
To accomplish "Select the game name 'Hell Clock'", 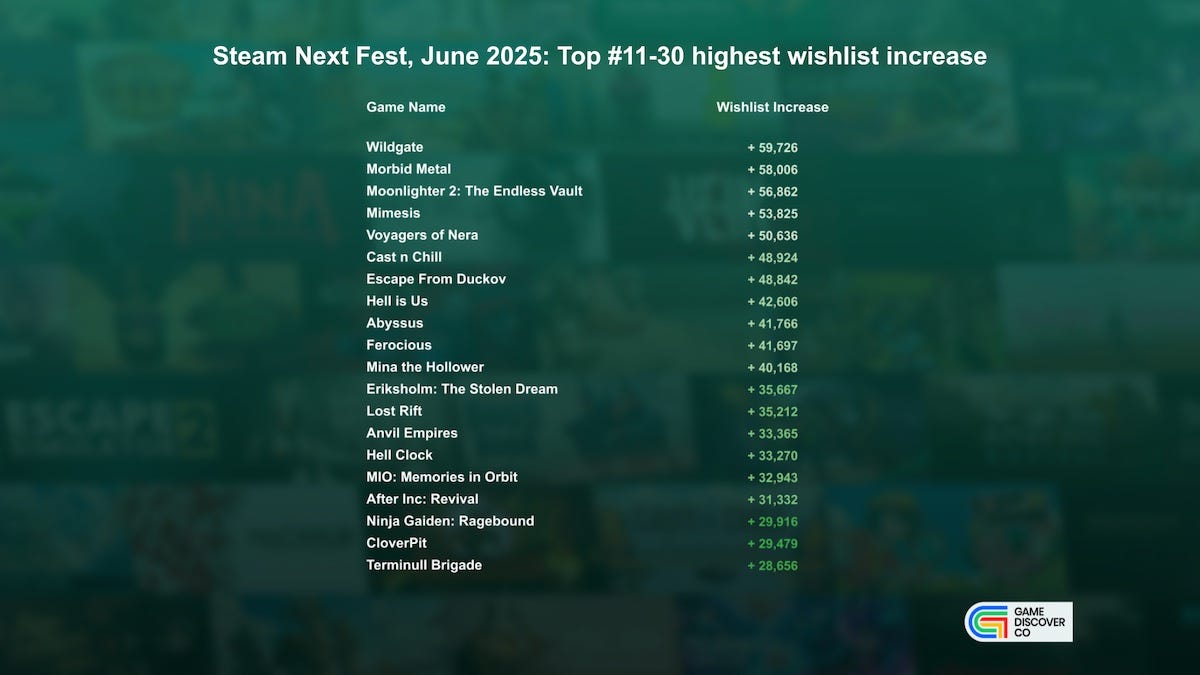I will click(400, 455).
